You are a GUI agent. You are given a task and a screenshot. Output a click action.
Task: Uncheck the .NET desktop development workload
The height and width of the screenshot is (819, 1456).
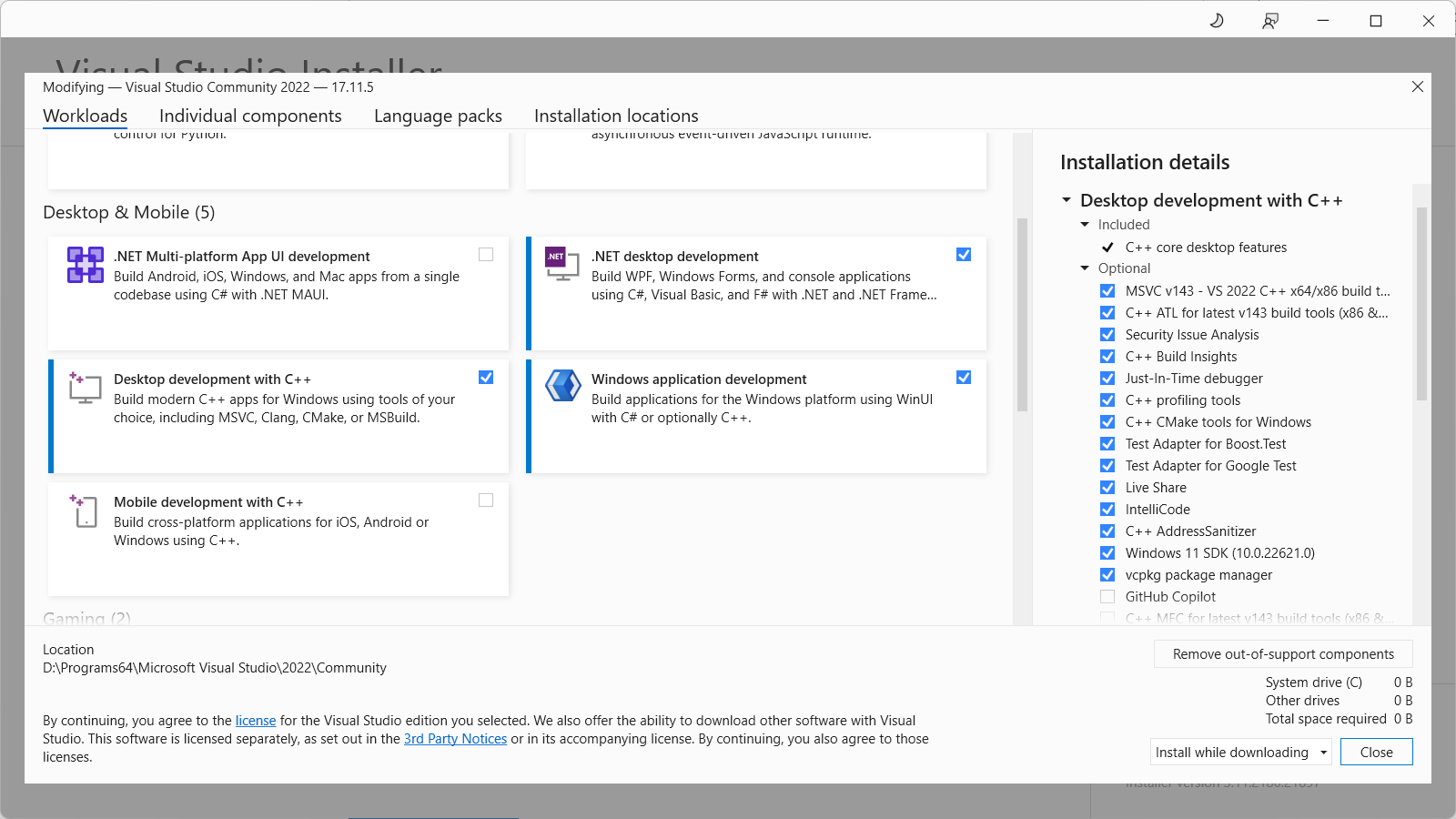point(964,255)
